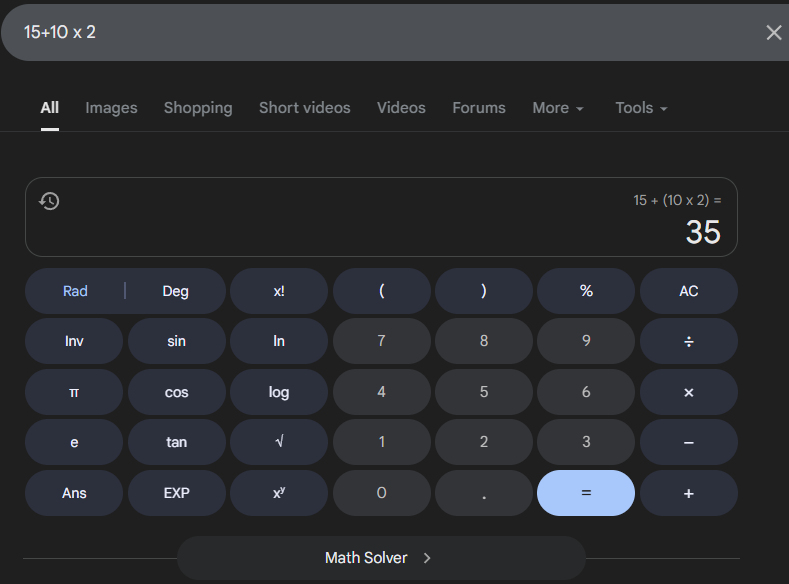Click the number 6 key

[x=586, y=392]
